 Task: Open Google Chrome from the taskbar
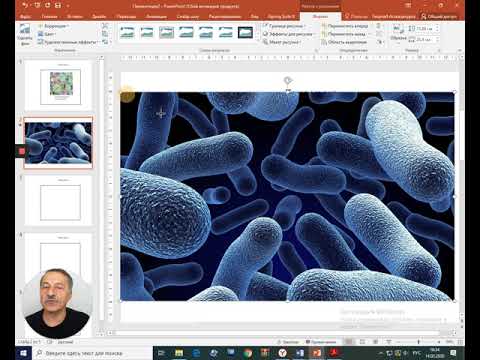click(248, 353)
